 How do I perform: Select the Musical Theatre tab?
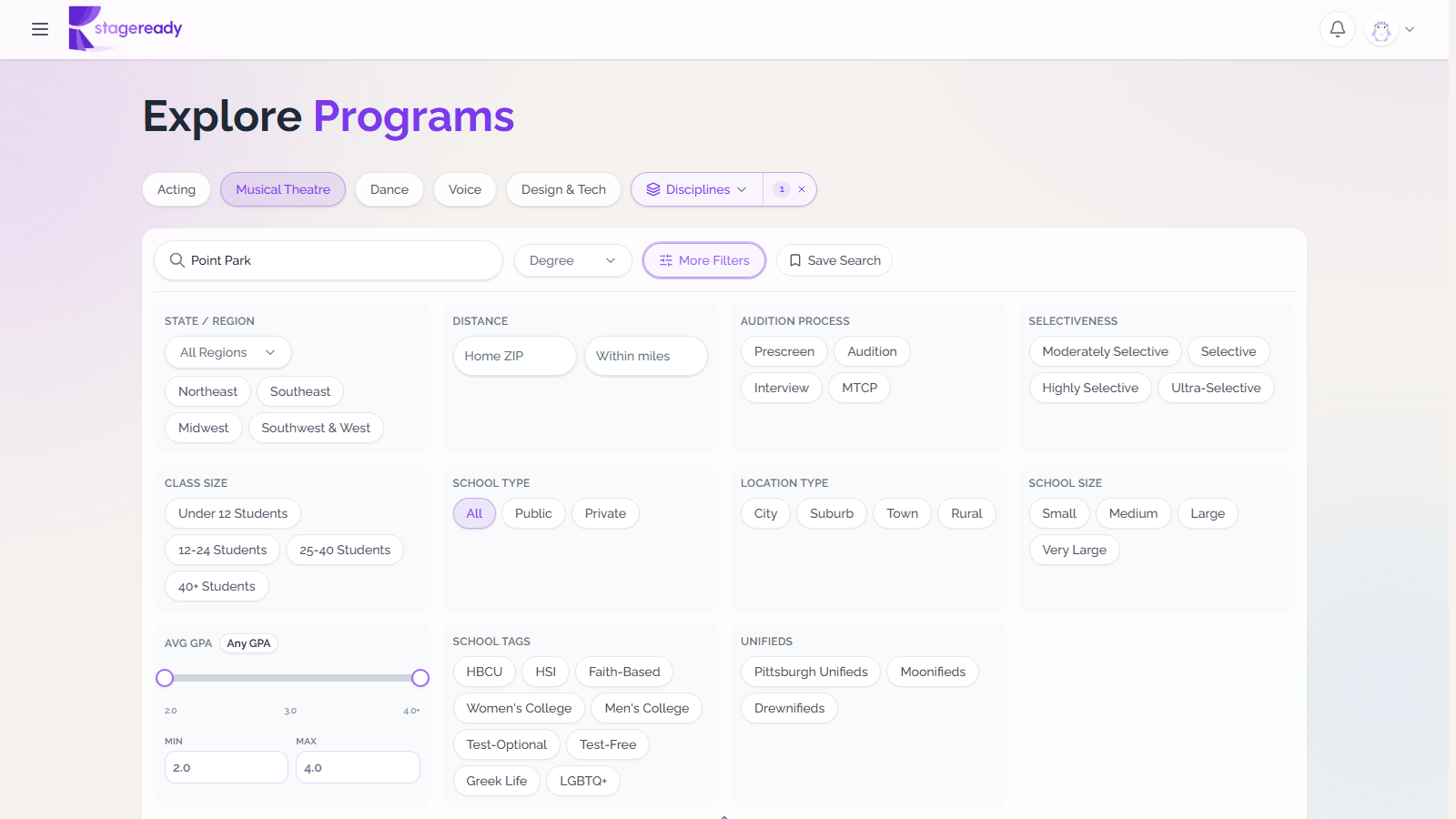[x=283, y=189]
